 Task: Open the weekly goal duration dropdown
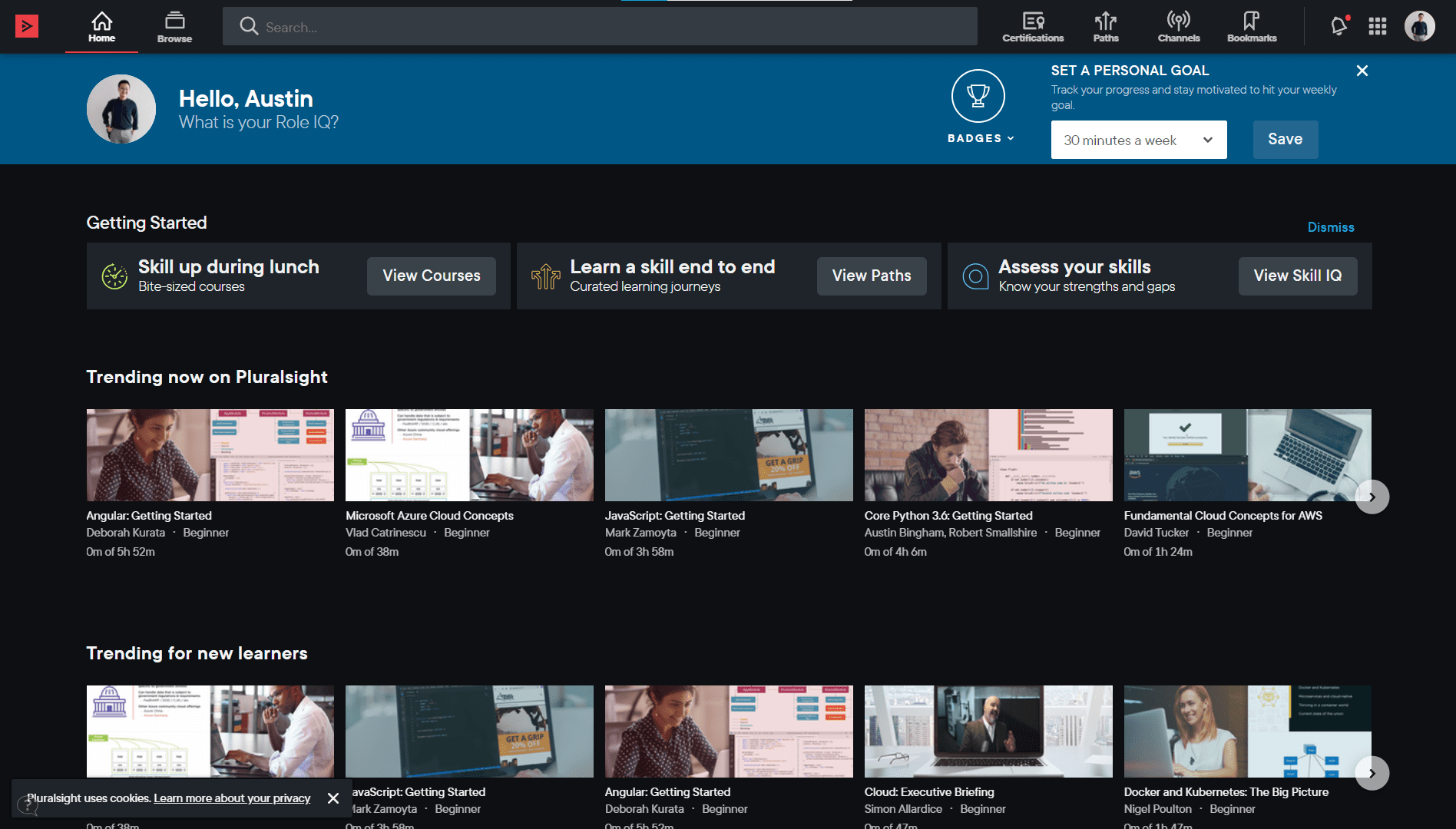[x=1138, y=140]
